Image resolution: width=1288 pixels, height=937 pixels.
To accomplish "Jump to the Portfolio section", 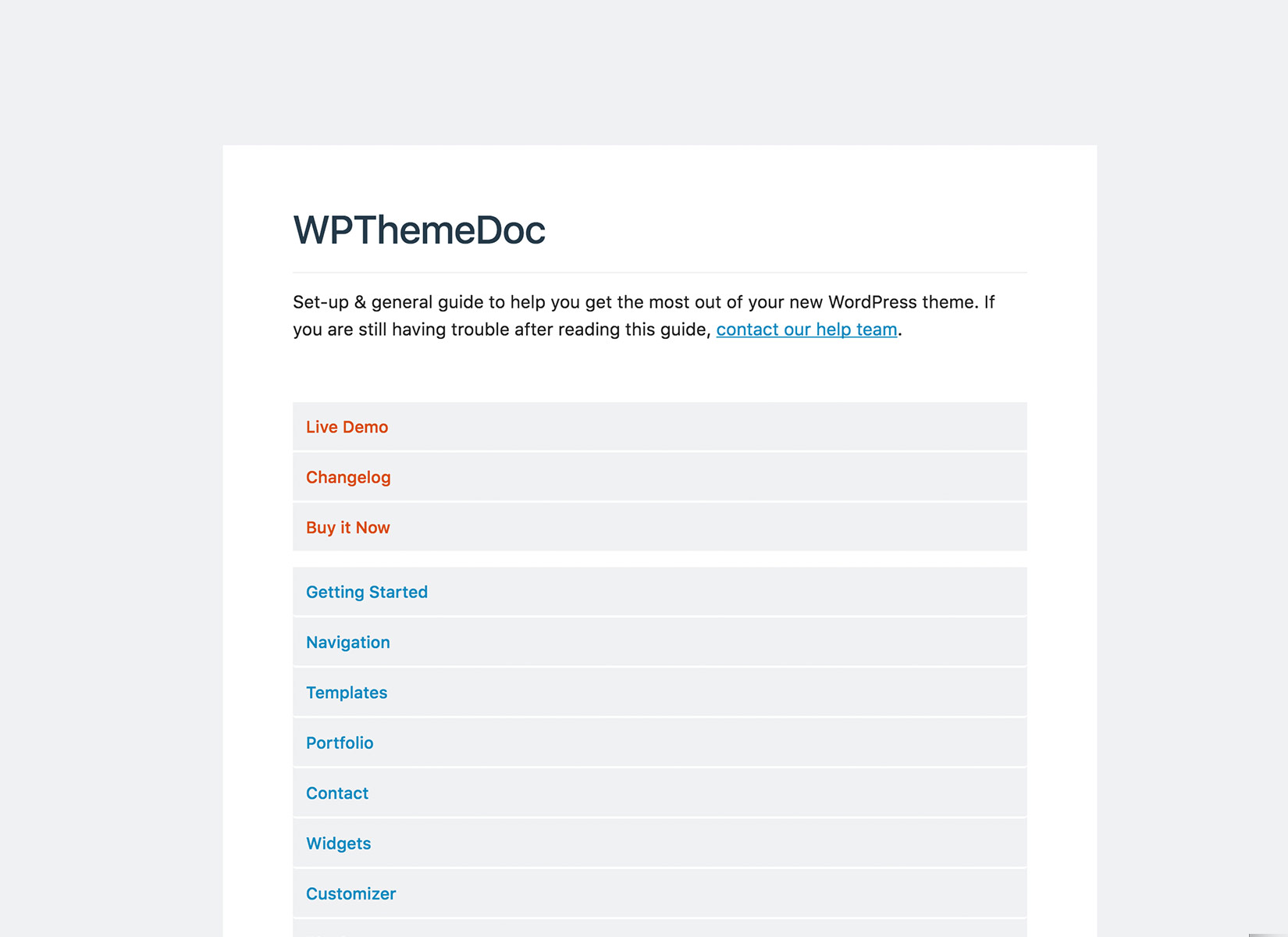I will (339, 743).
